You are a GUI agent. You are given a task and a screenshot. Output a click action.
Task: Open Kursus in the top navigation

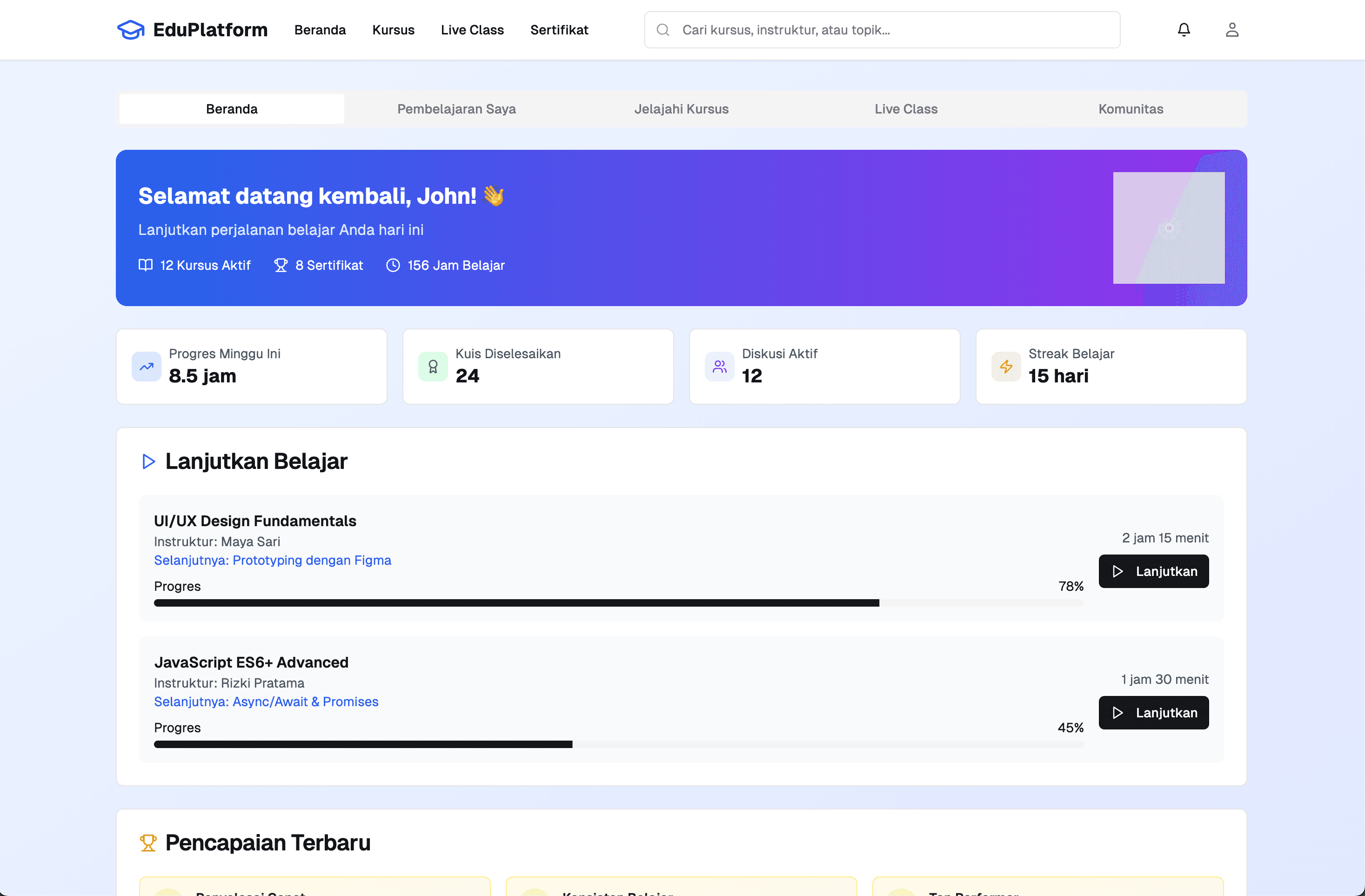pos(394,30)
